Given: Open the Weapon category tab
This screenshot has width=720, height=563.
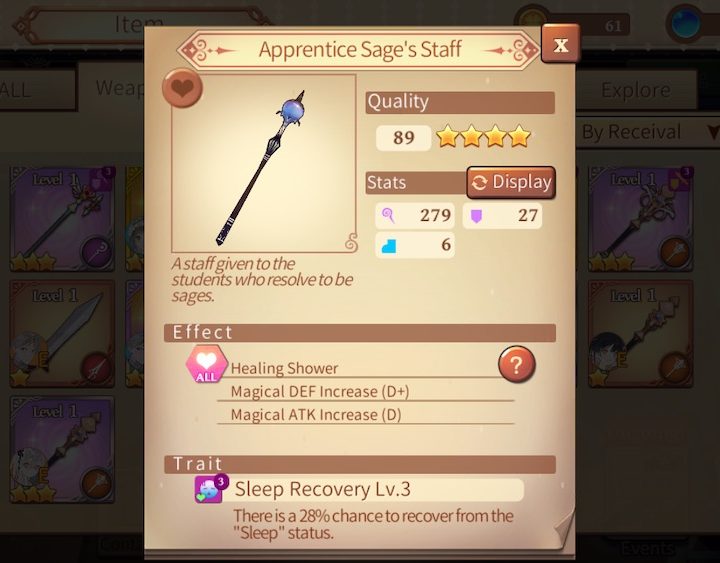Looking at the screenshot, I should click(111, 87).
